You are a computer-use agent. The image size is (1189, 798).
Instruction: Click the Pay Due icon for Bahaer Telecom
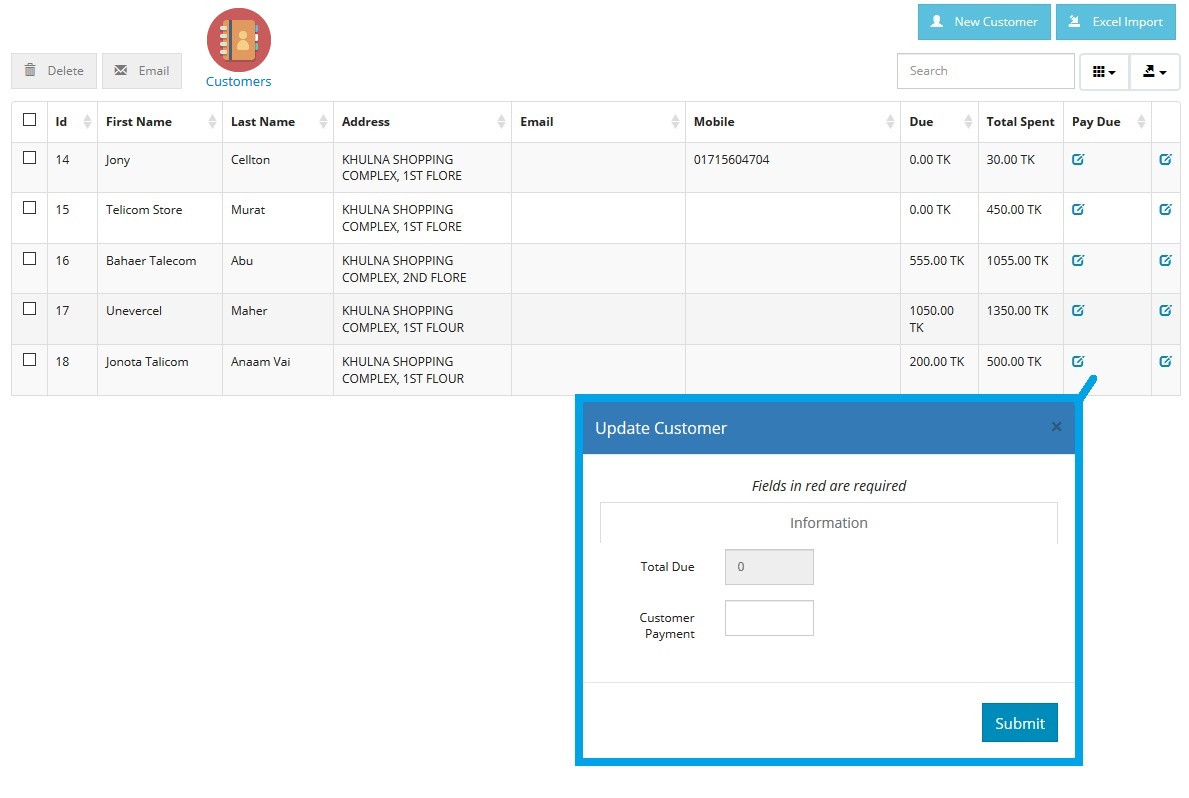pos(1078,259)
